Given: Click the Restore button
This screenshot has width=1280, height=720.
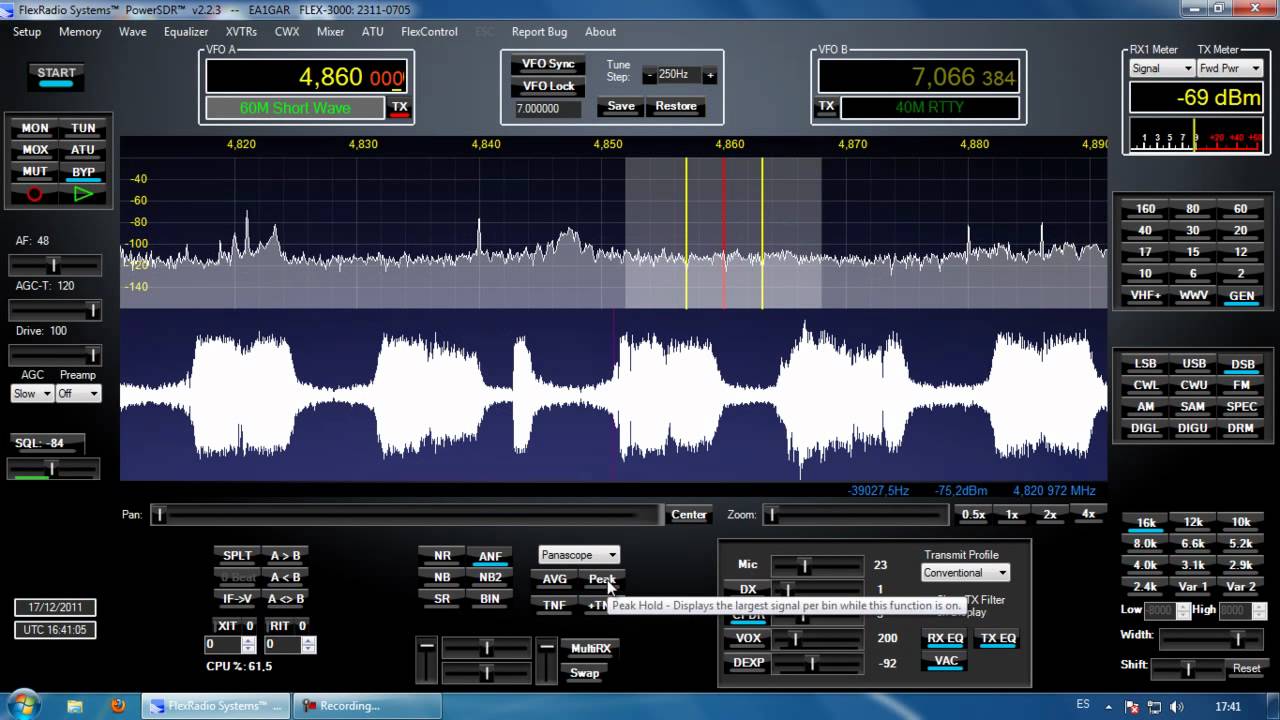Looking at the screenshot, I should (676, 106).
